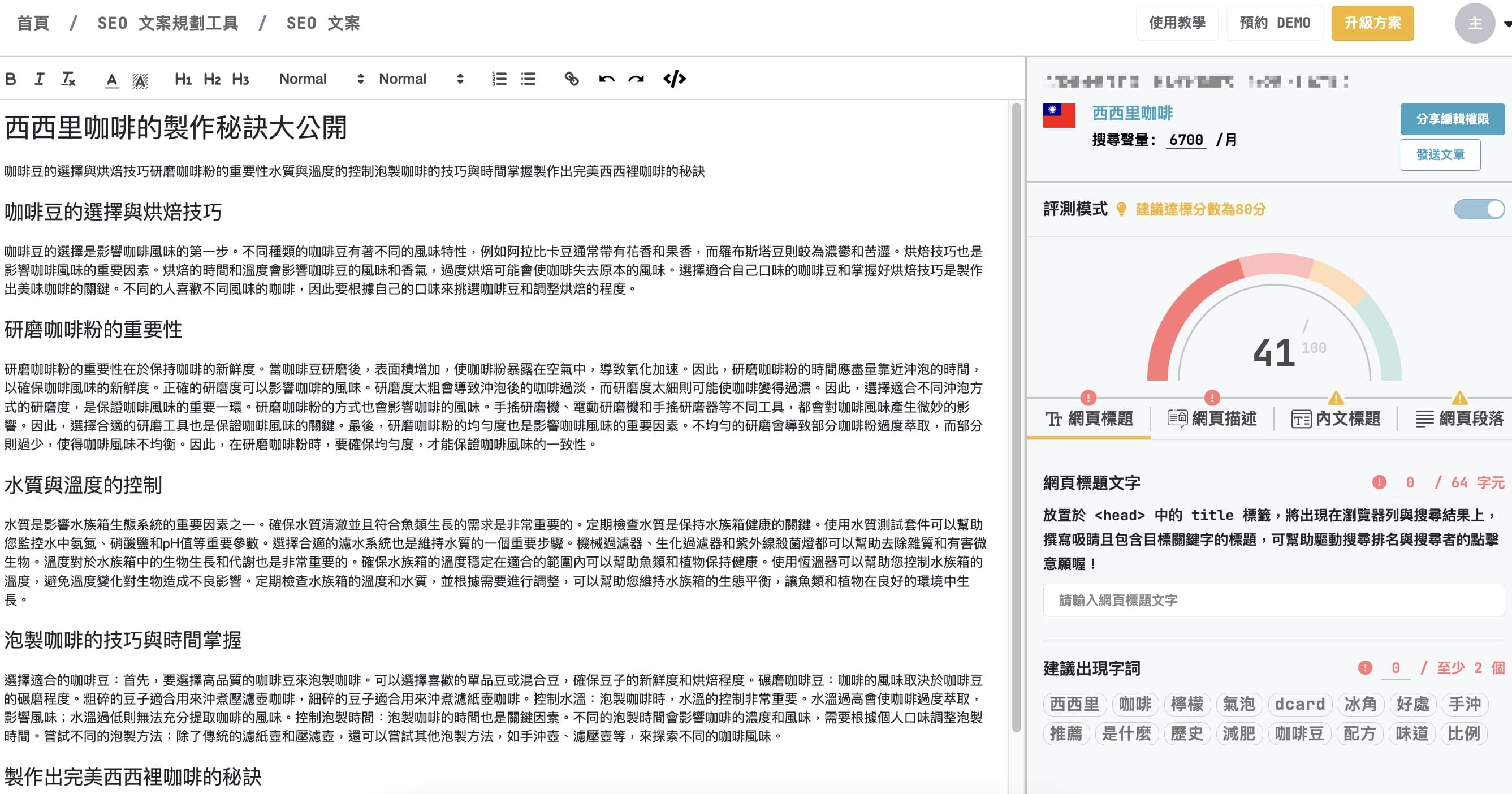
Task: Open the text background highlight picker
Action: [140, 79]
